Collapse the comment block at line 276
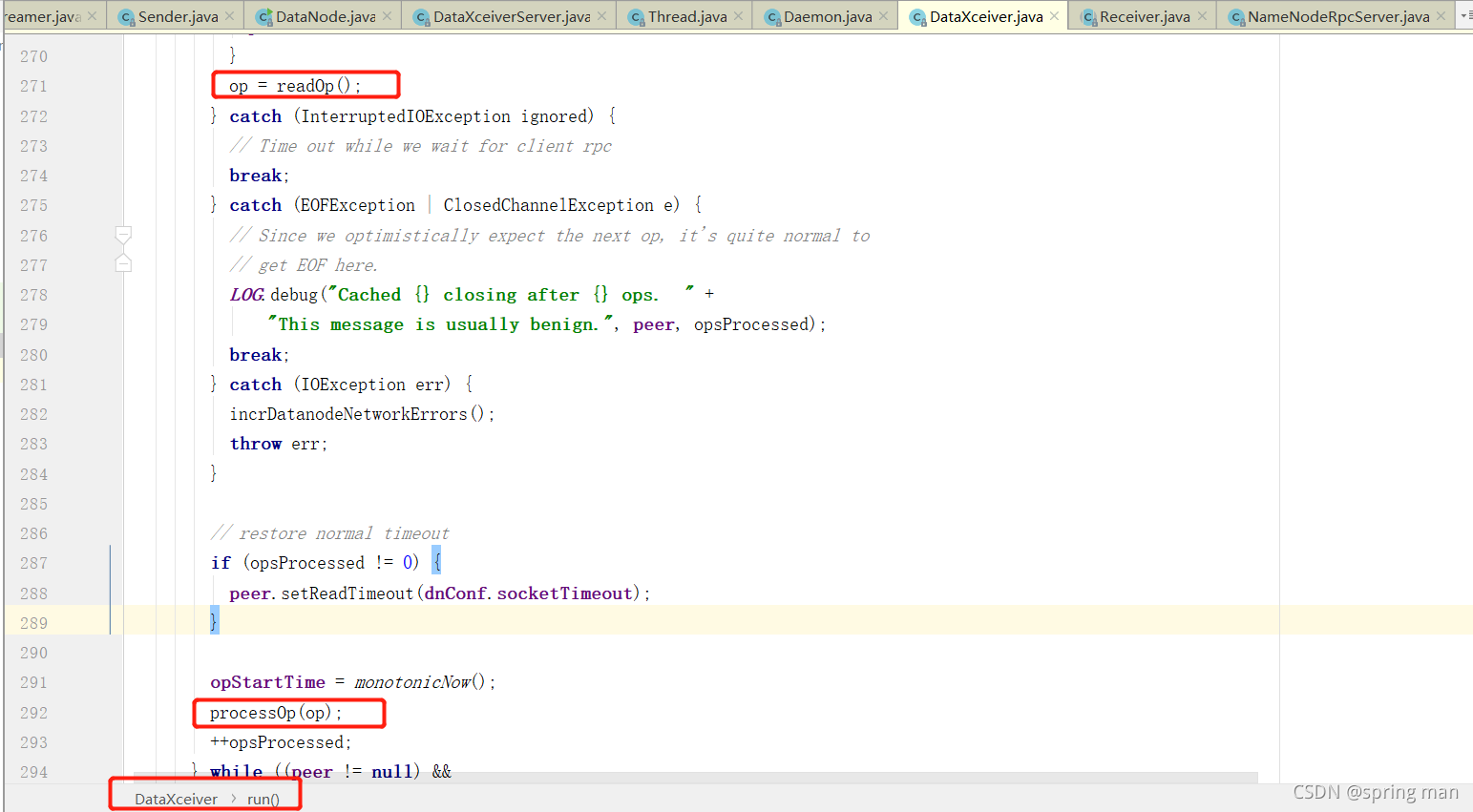The height and width of the screenshot is (812, 1473). point(123,235)
